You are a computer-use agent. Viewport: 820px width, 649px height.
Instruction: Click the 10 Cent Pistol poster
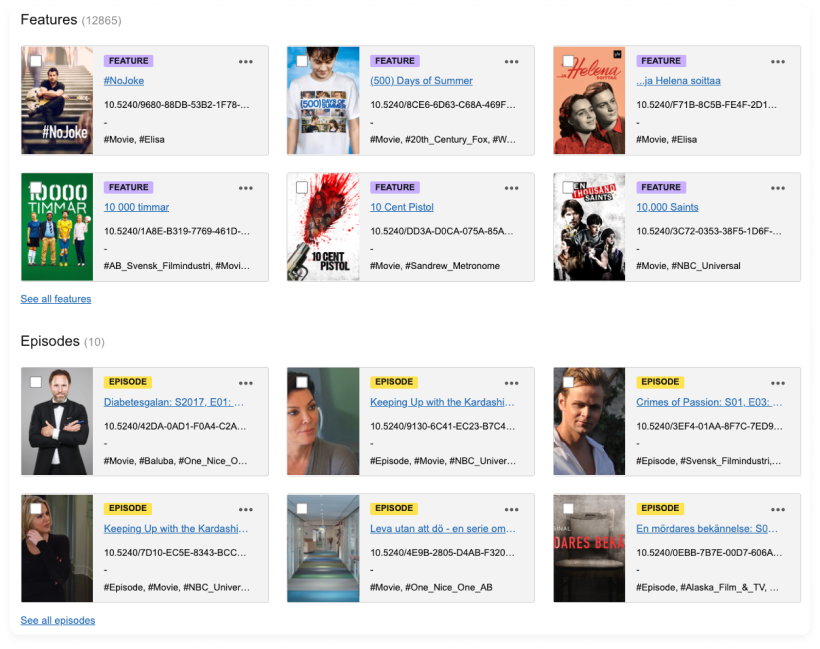click(323, 227)
